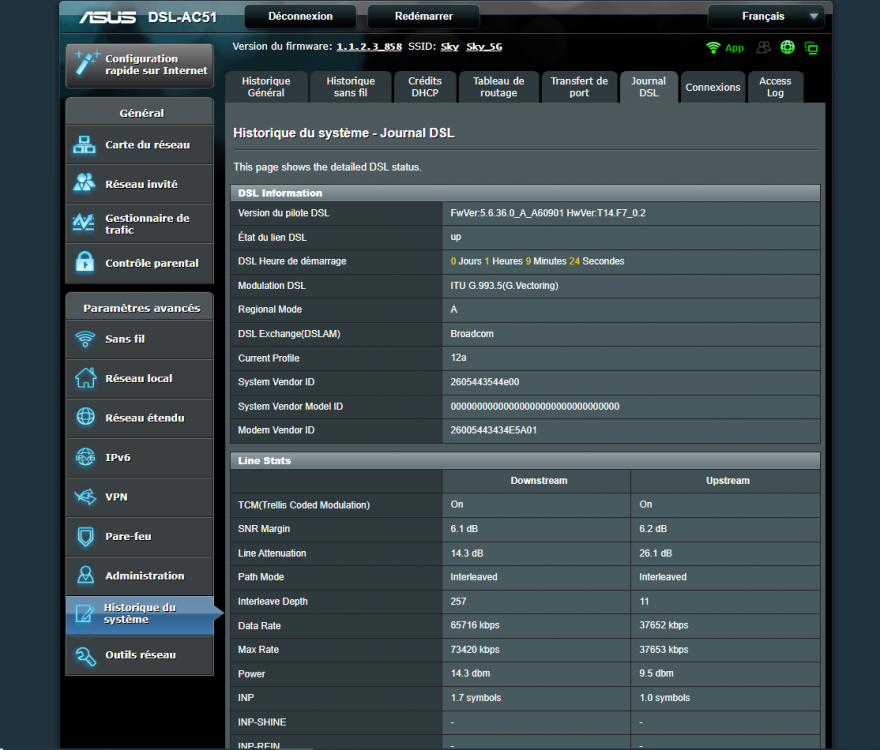Image resolution: width=880 pixels, height=750 pixels.
Task: Click the Sky_5G SSID link
Action: coord(483,47)
